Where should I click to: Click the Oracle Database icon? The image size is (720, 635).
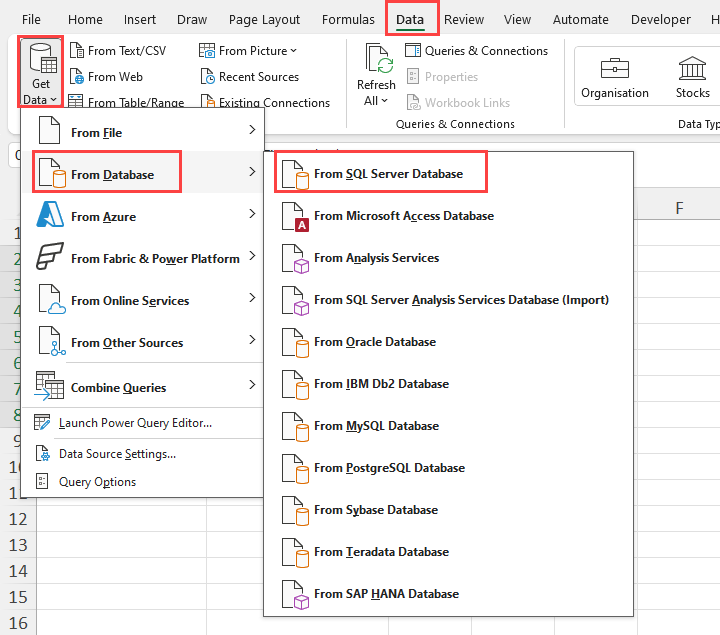[295, 343]
